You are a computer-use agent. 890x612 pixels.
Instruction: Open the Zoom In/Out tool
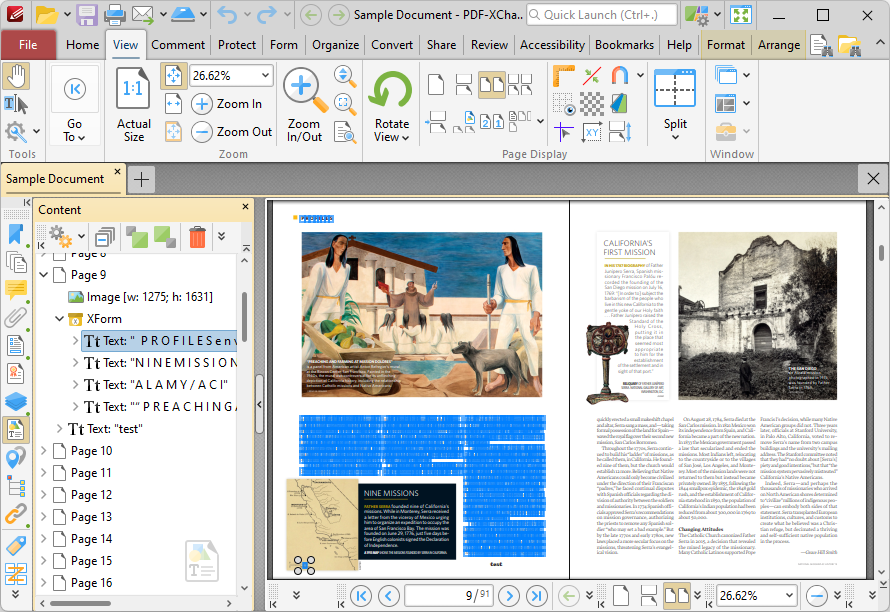304,104
